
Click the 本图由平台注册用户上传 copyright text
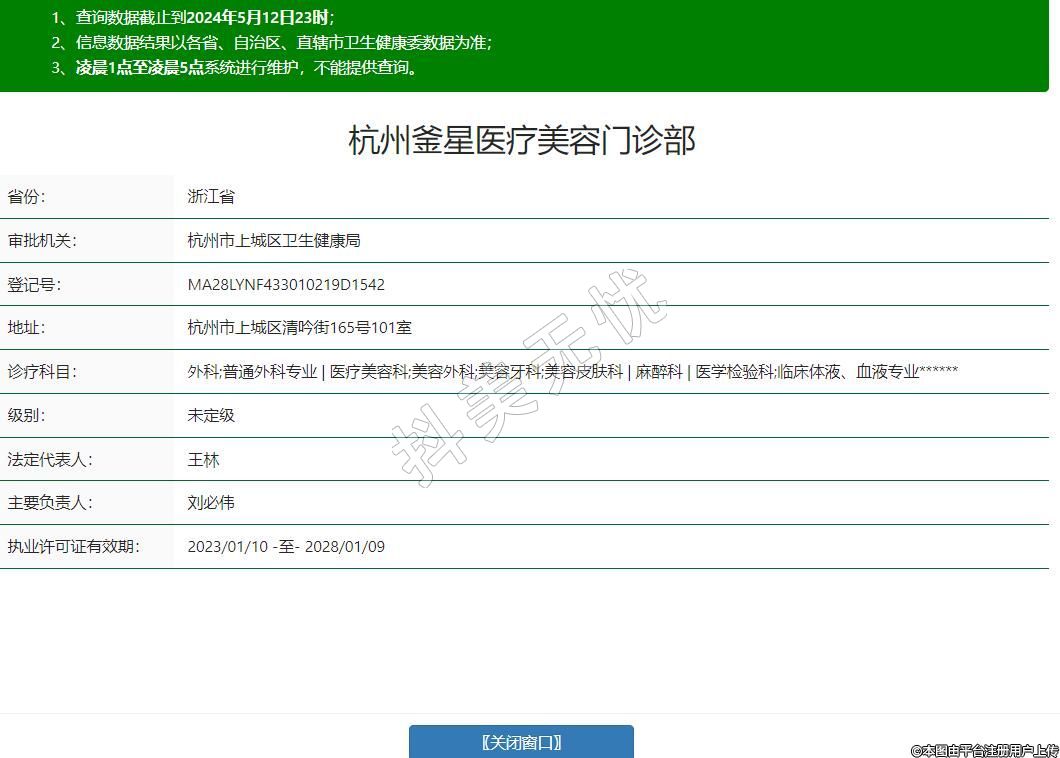click(984, 750)
